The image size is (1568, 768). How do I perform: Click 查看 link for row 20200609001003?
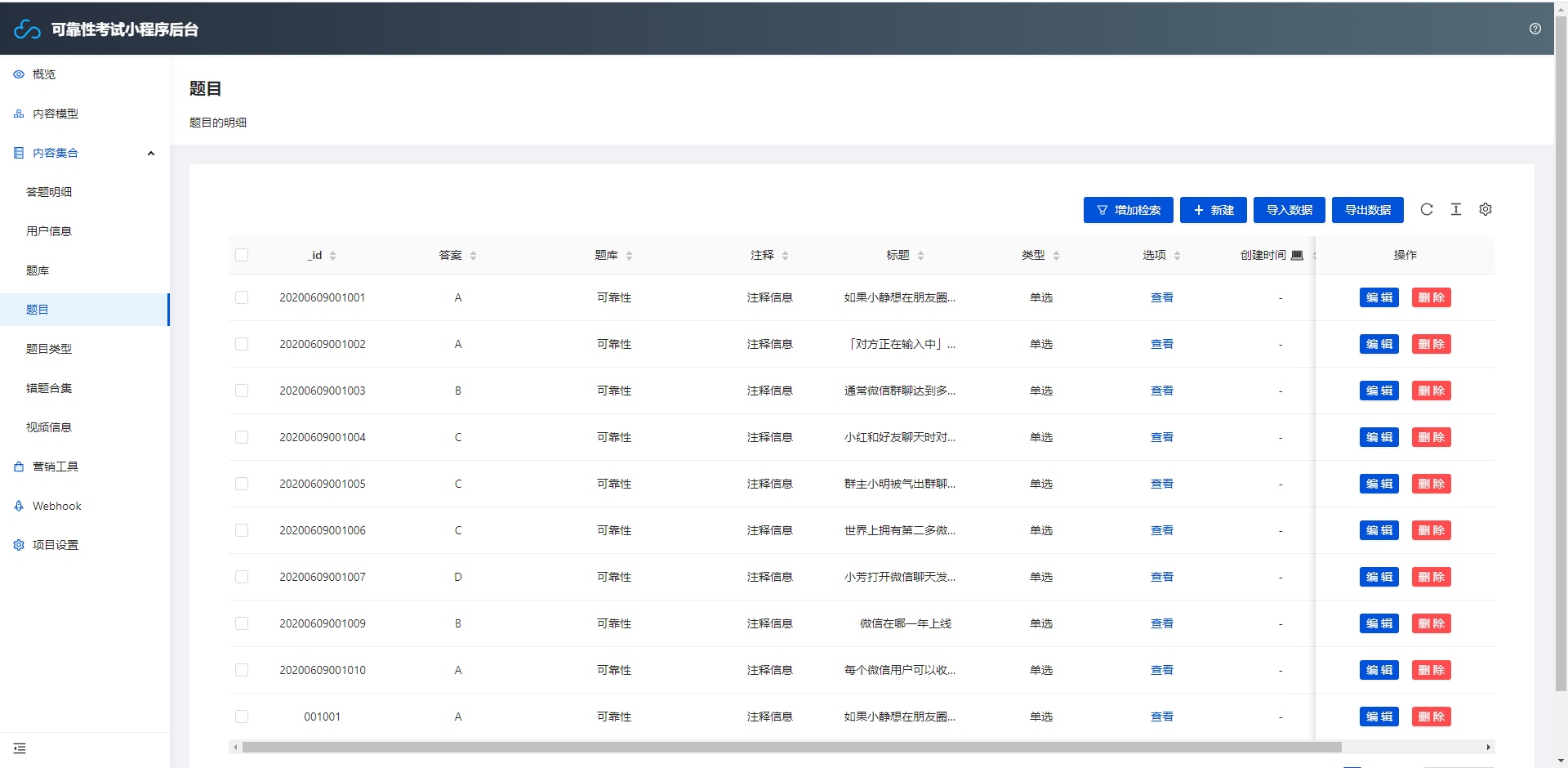coord(1162,391)
